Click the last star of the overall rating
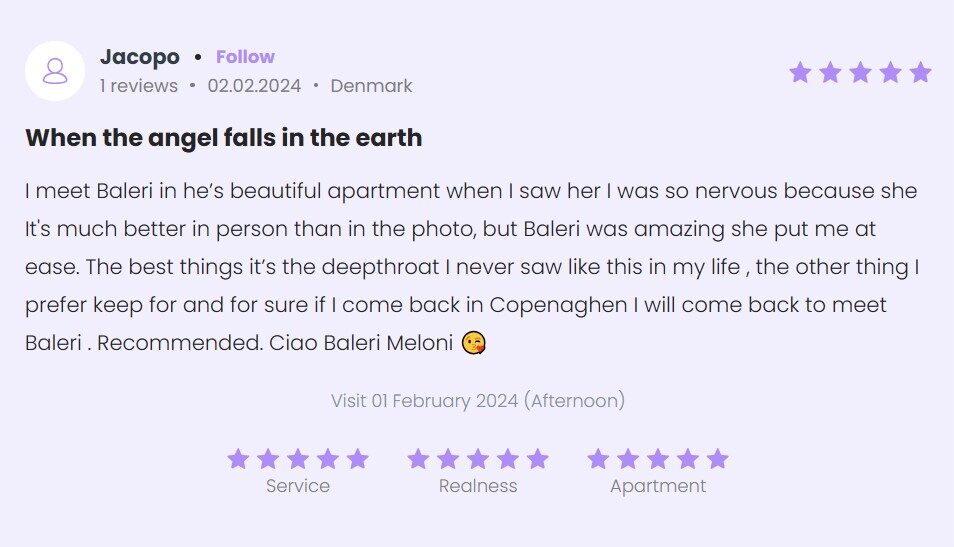This screenshot has width=954, height=547. pos(920,73)
